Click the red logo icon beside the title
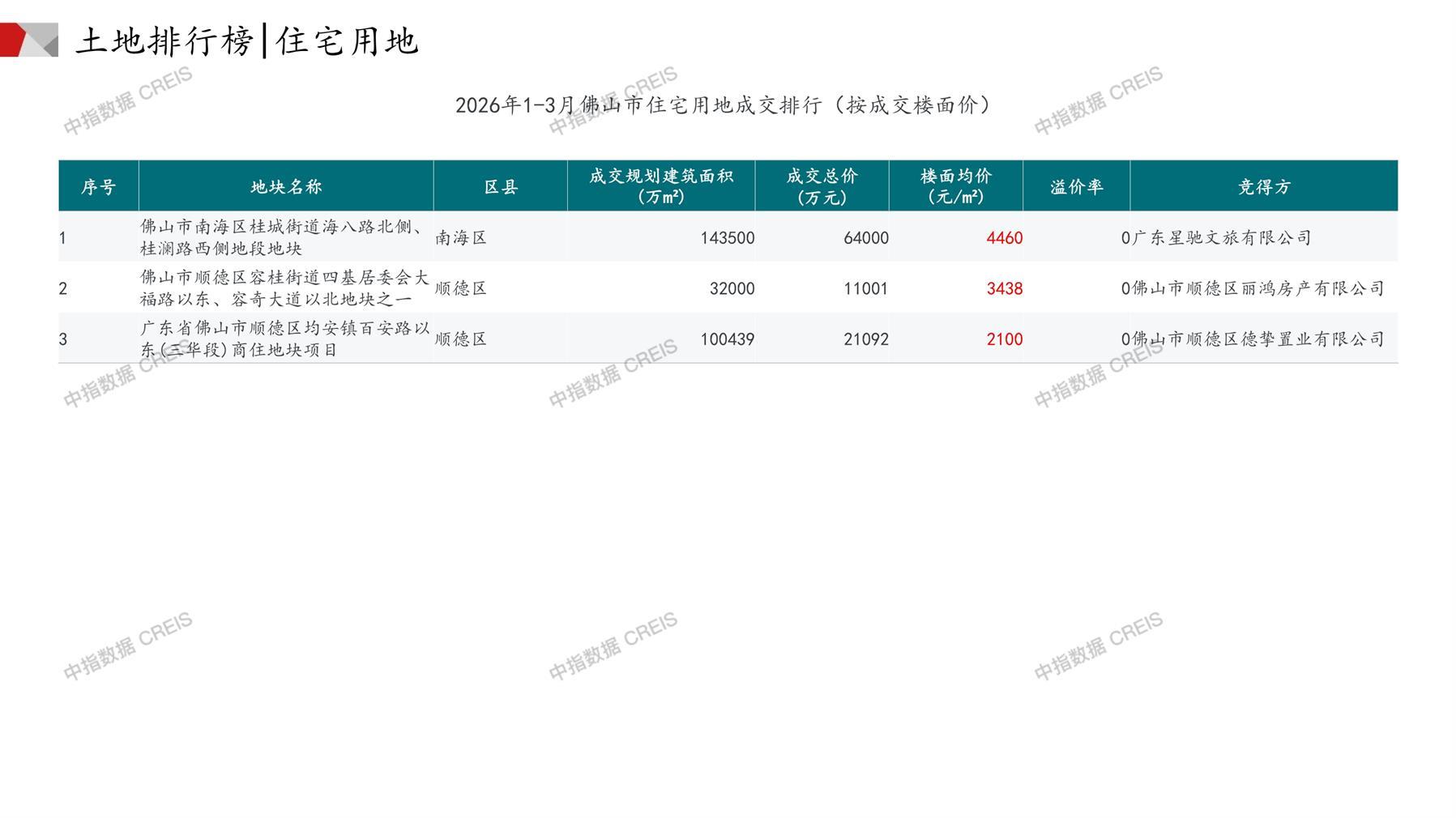The image size is (1456, 818). tap(28, 40)
